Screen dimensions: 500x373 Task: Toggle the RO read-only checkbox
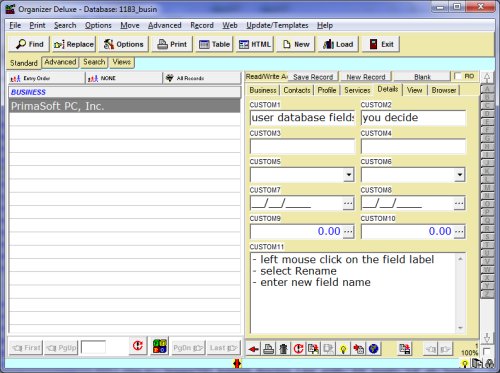458,76
